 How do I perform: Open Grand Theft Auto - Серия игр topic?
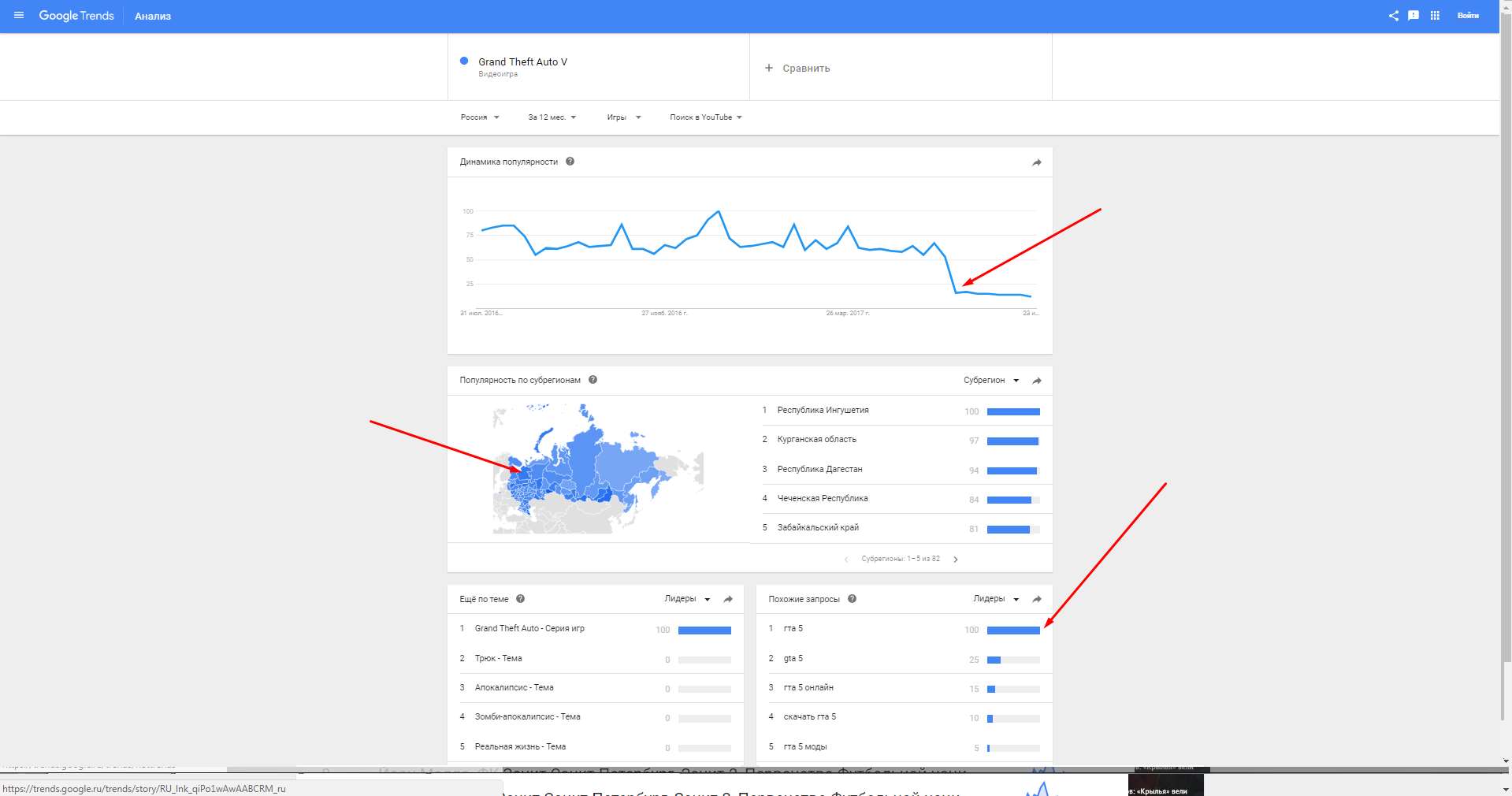(529, 629)
